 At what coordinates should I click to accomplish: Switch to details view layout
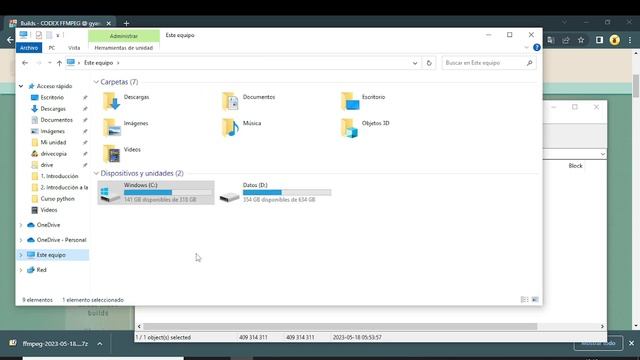tap(524, 300)
